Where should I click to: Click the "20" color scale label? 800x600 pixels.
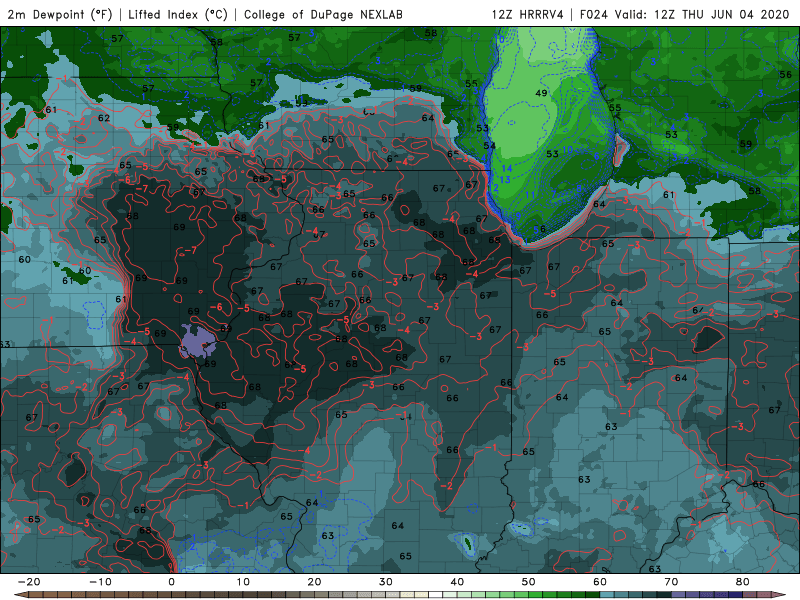(314, 582)
